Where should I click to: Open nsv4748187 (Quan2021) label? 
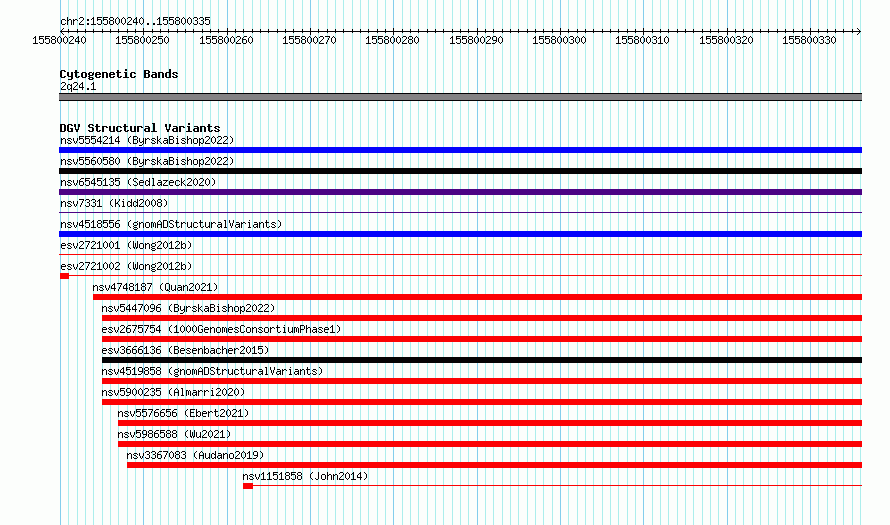(155, 287)
